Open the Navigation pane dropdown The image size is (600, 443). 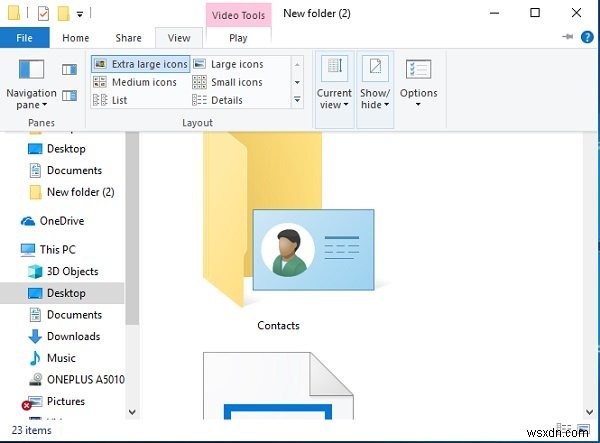point(31,84)
